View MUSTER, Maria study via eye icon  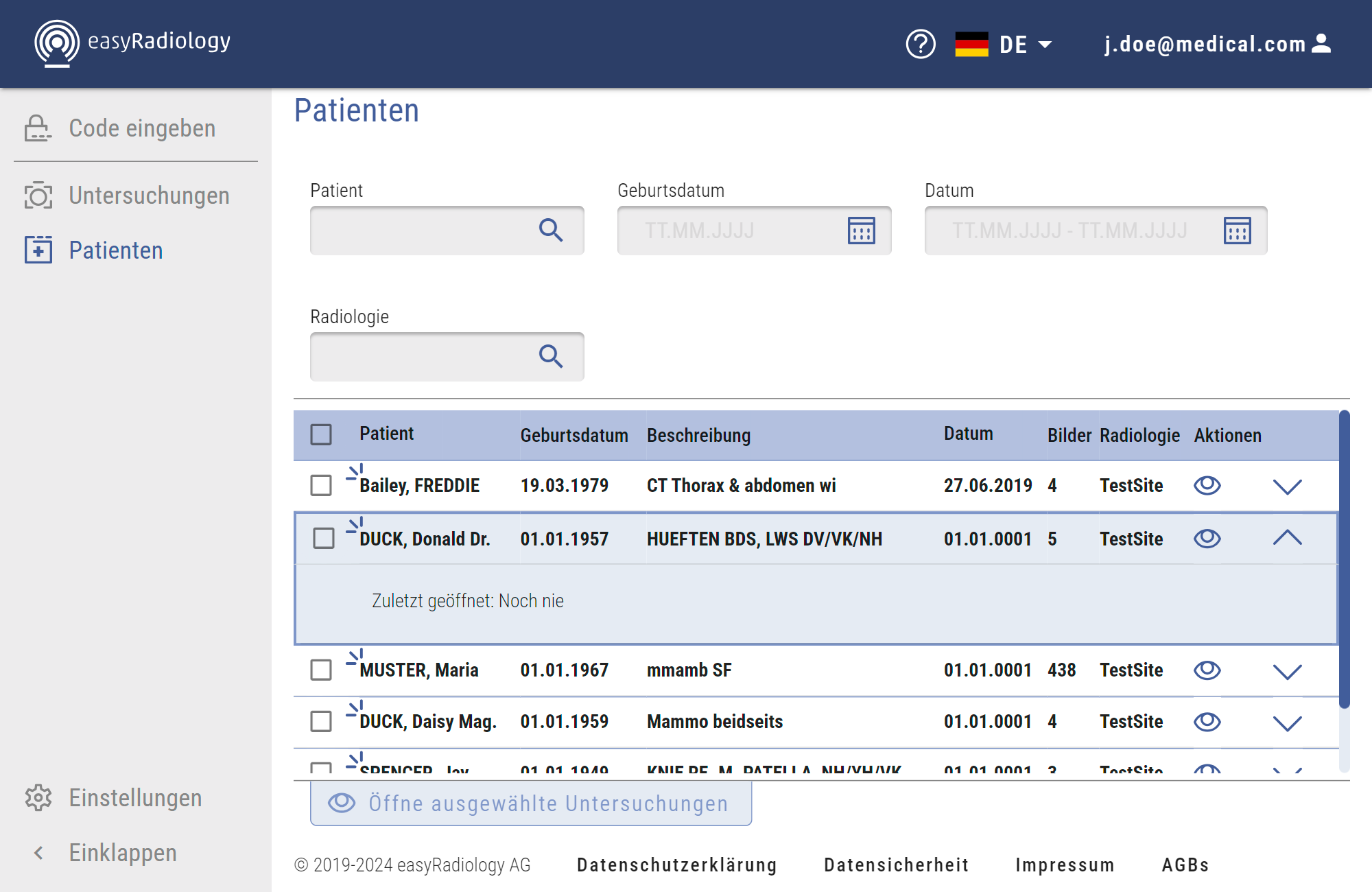[x=1207, y=670]
